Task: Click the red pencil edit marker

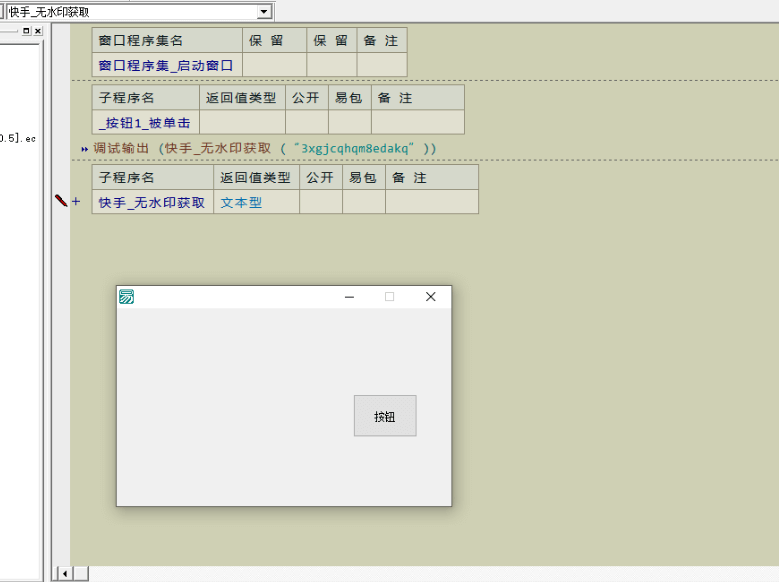Action: point(61,200)
